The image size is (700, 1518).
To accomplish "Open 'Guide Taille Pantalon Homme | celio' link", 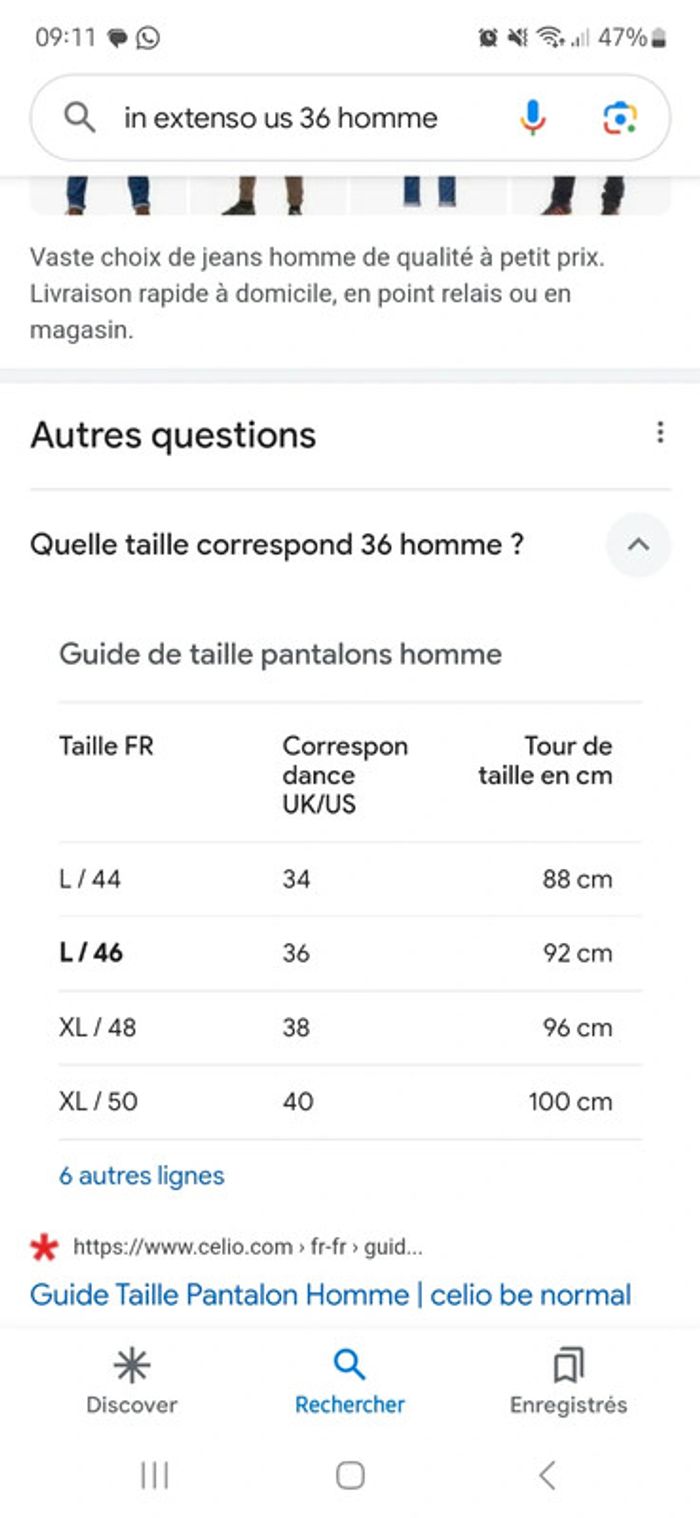I will coord(331,1295).
